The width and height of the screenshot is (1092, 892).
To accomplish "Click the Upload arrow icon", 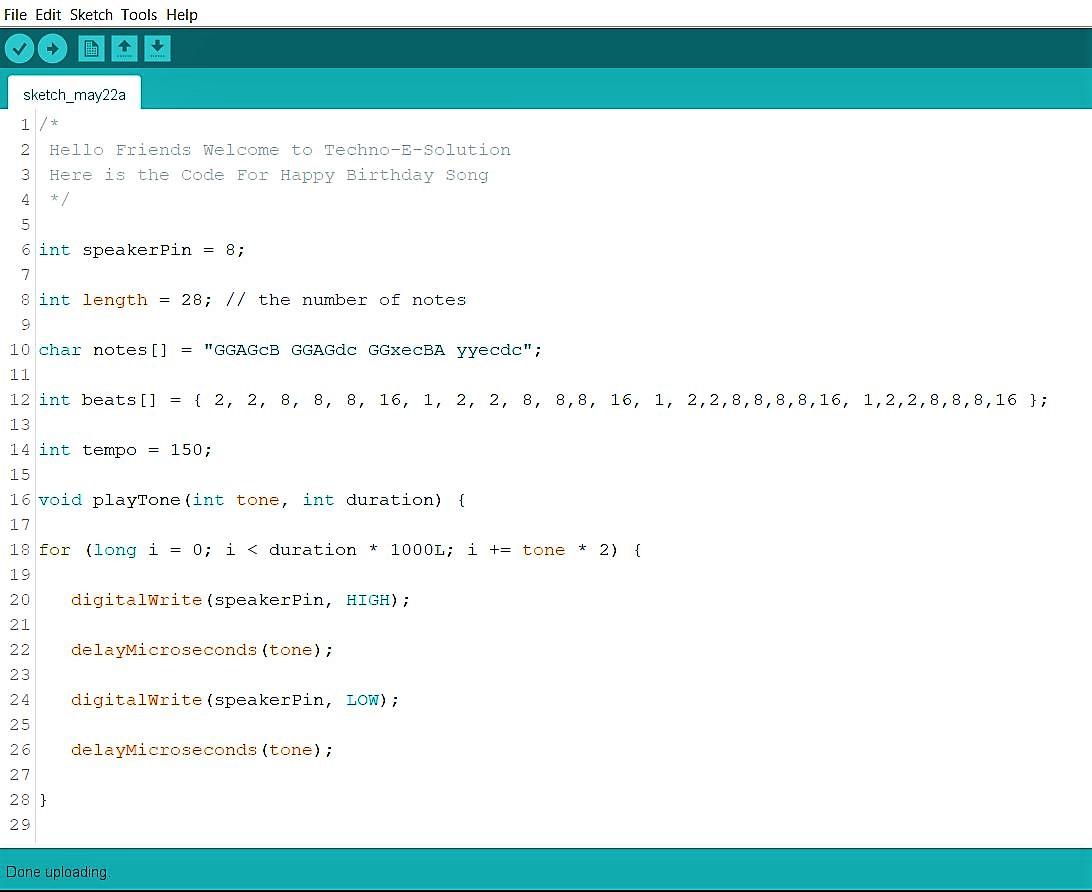I will point(52,49).
